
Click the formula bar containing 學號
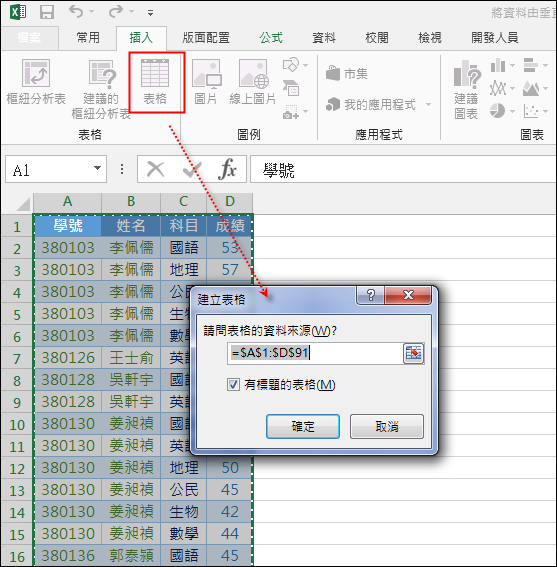click(x=403, y=169)
